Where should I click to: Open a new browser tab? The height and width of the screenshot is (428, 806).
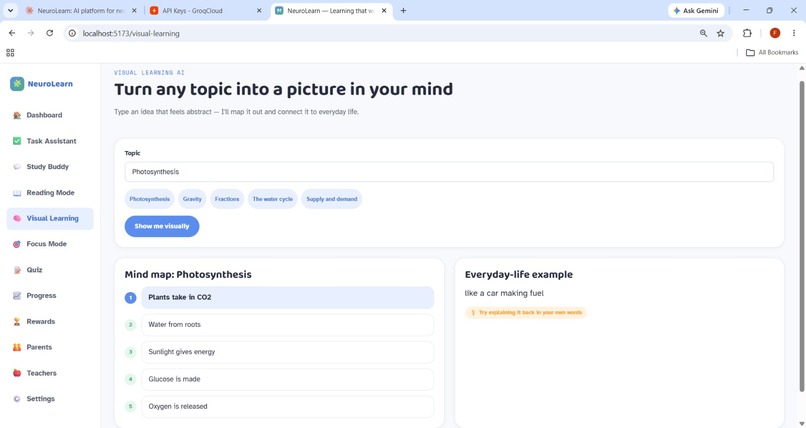404,11
